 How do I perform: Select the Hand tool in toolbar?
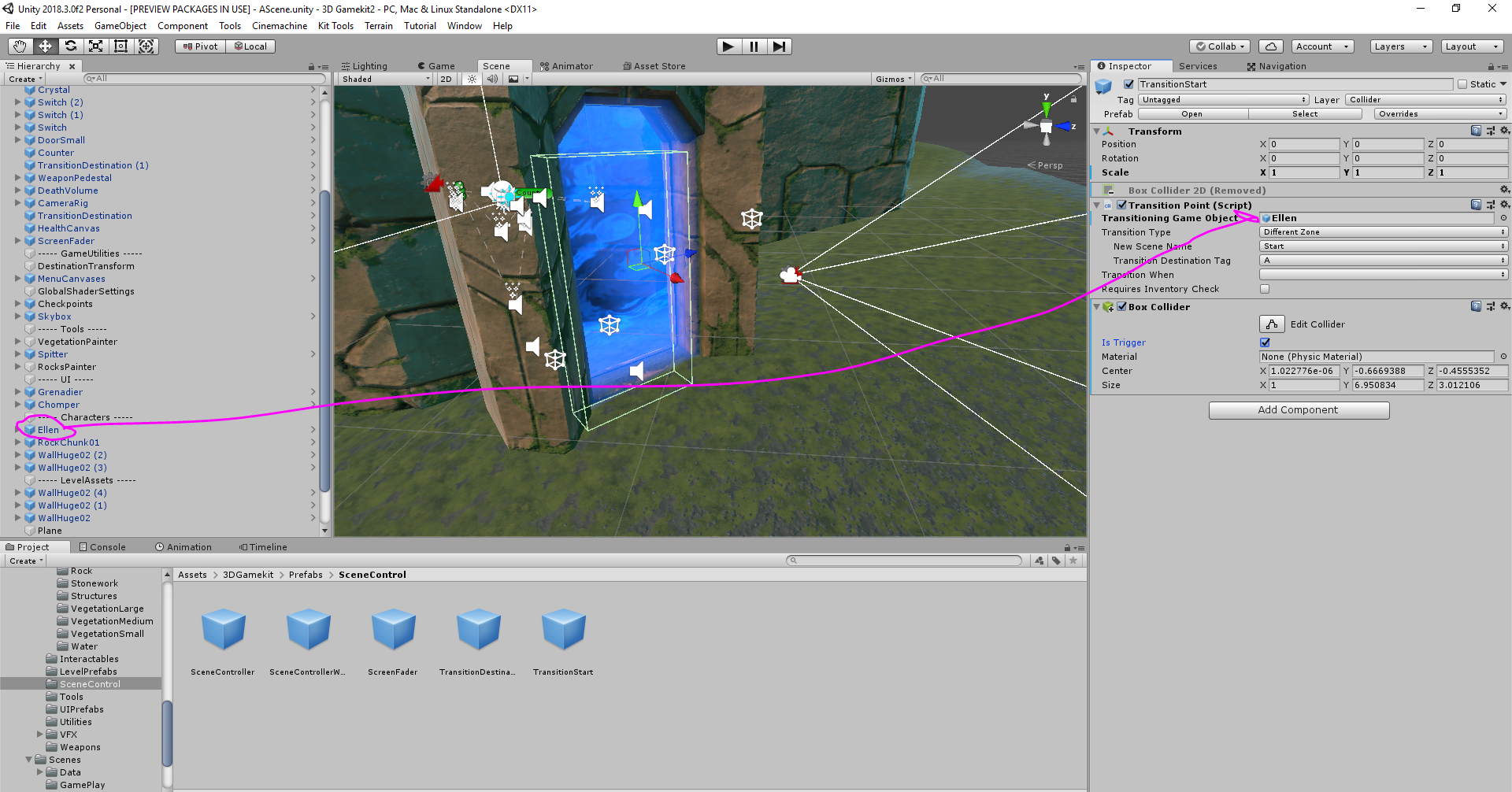(20, 46)
